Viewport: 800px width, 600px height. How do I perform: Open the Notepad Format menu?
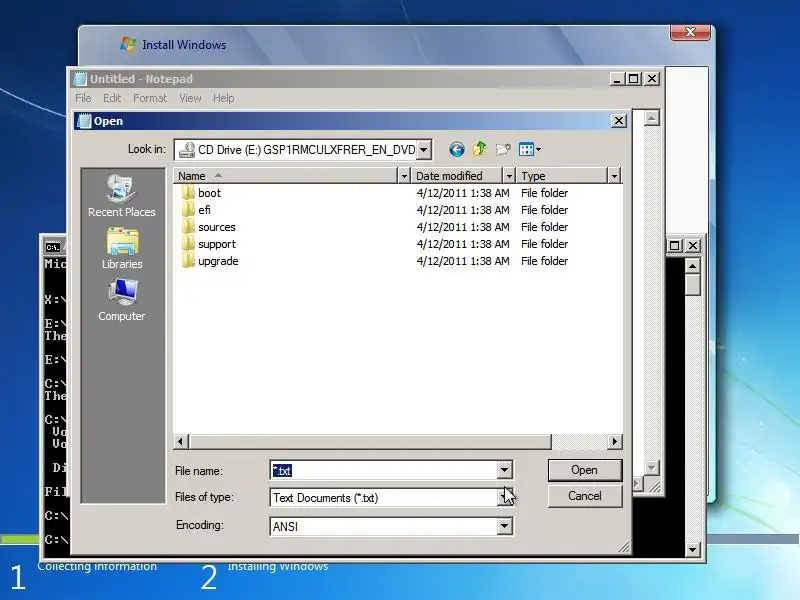coord(150,98)
